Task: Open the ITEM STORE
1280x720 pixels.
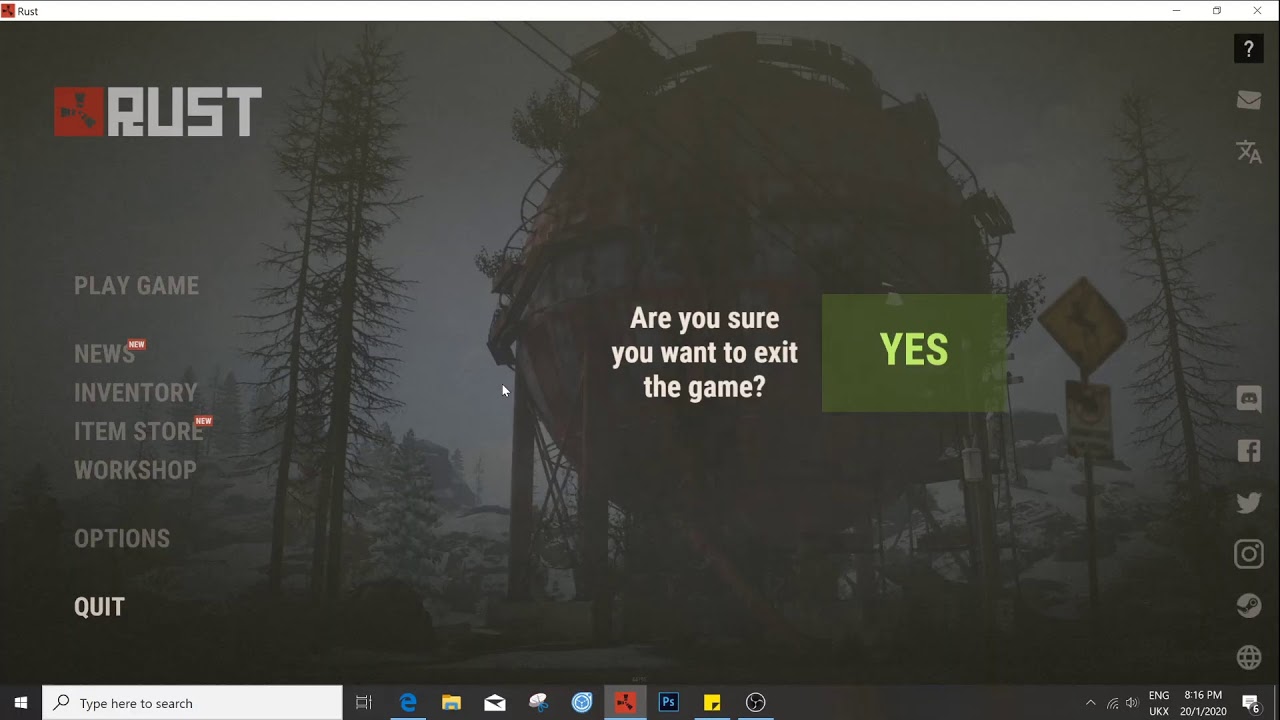Action: (139, 432)
